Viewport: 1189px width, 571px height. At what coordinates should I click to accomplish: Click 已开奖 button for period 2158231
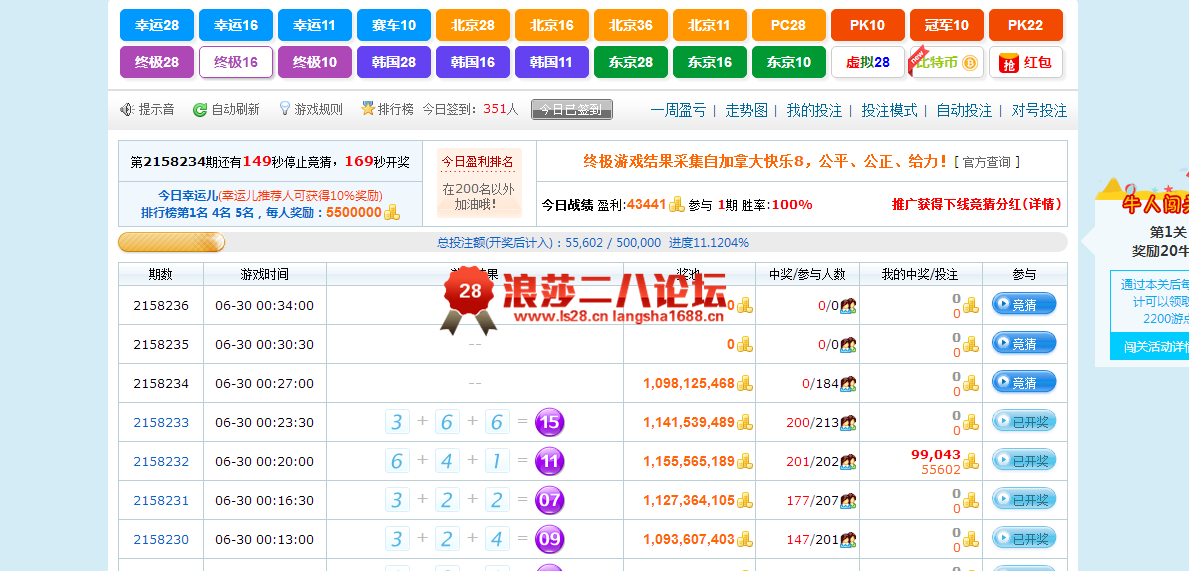pos(1023,500)
